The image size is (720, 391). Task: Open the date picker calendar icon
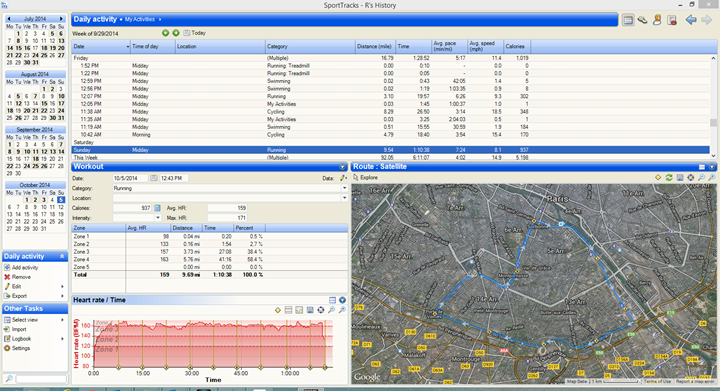click(154, 178)
